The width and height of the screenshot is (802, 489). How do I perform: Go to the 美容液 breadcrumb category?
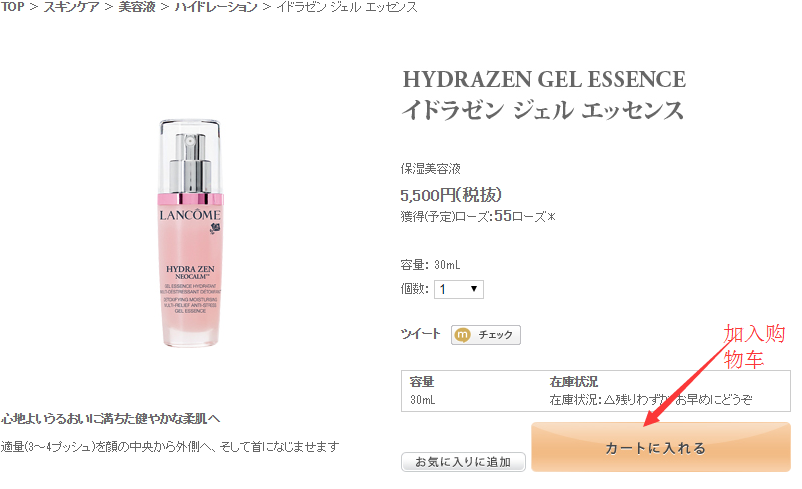[137, 7]
